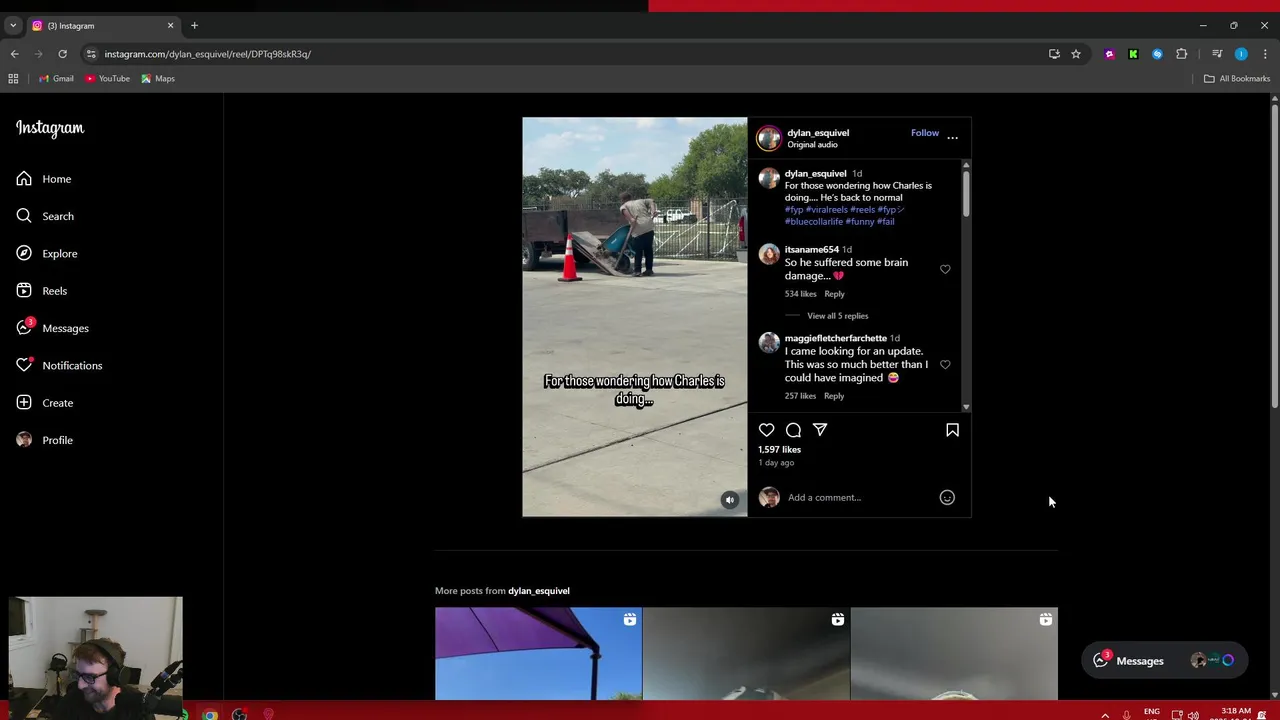1280x720 pixels.
Task: Like maggiefletcherfarchette's comment
Action: (945, 365)
